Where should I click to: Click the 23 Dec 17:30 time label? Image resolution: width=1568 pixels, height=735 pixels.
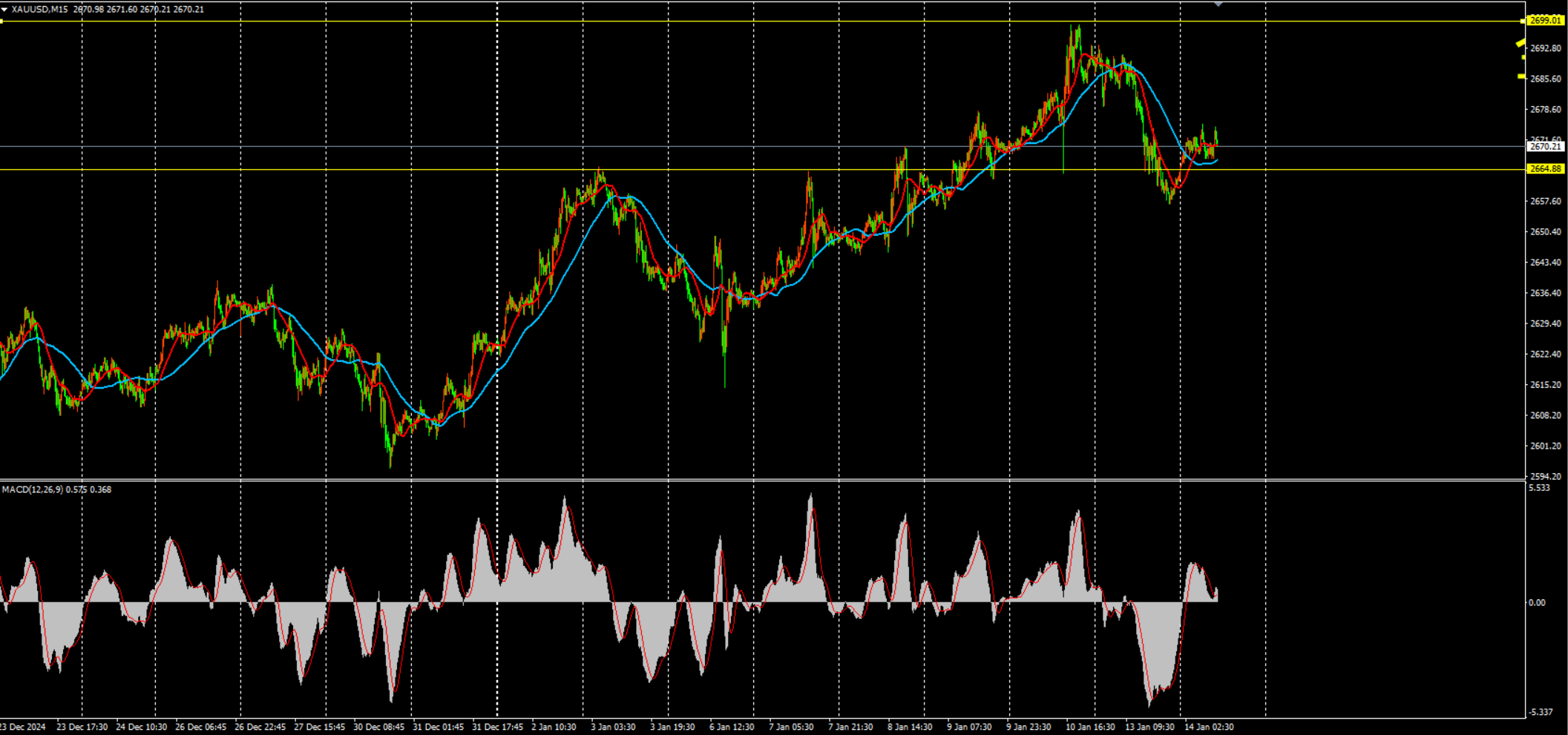(x=82, y=727)
